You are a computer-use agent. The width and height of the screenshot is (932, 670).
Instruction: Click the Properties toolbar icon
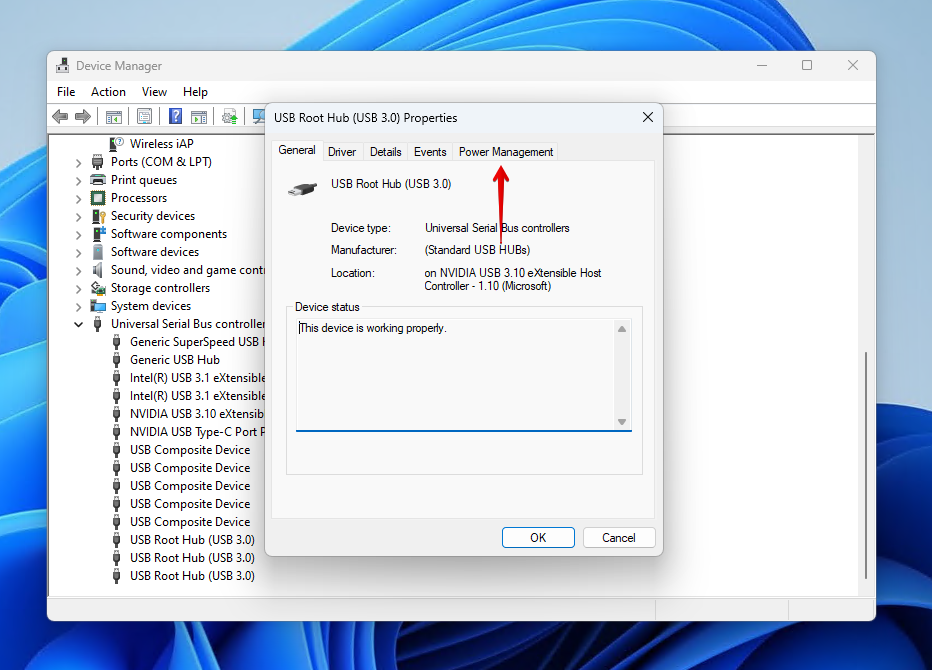point(145,117)
